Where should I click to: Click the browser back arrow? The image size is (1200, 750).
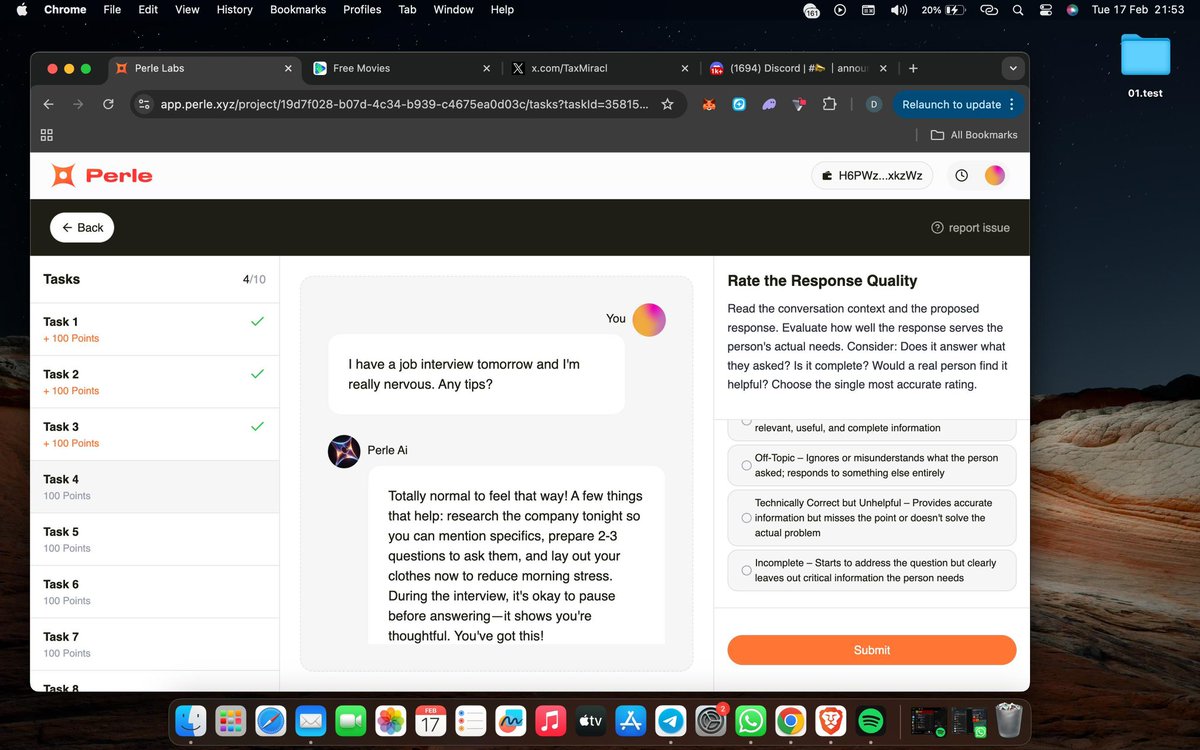[48, 104]
